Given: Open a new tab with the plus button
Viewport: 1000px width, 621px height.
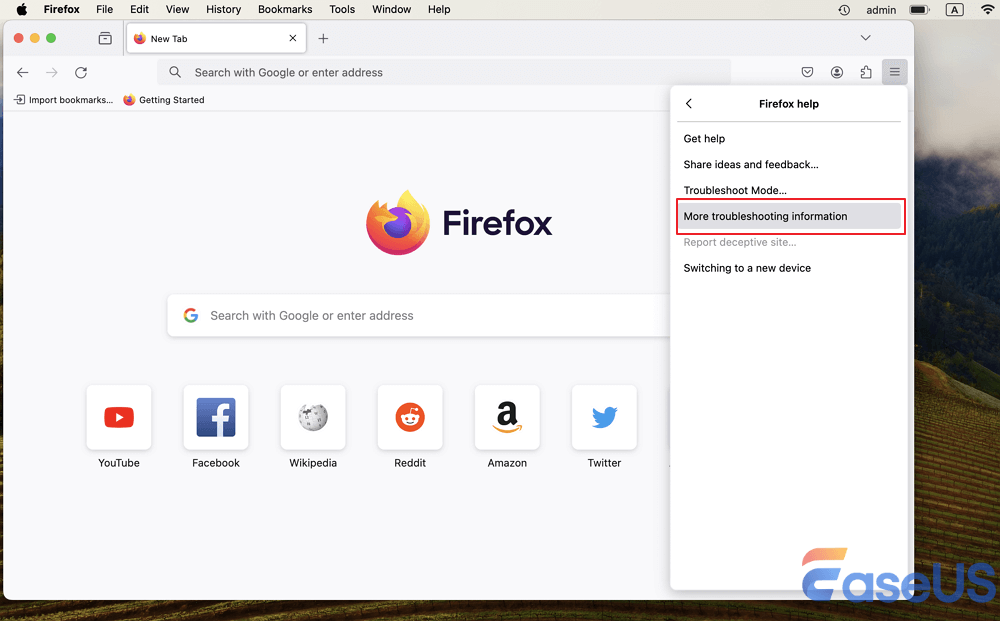Looking at the screenshot, I should pos(323,38).
